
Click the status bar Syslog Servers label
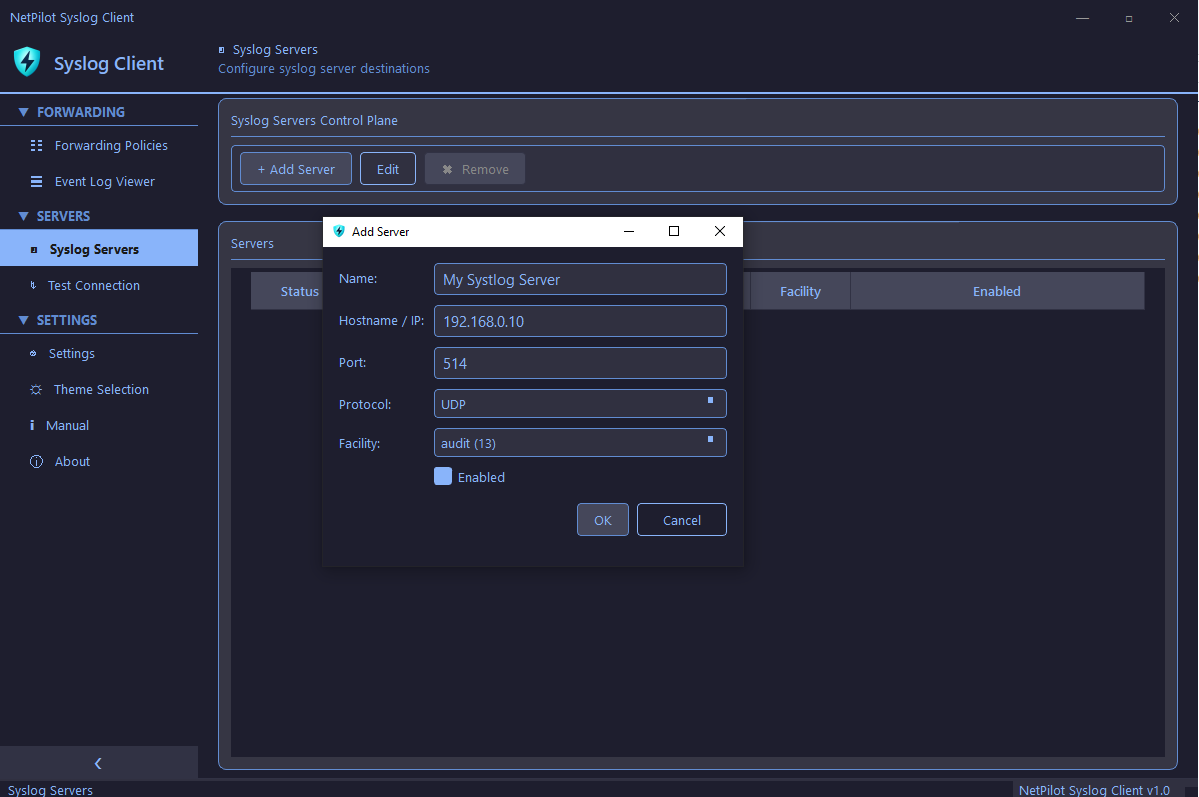pyautogui.click(x=49, y=790)
